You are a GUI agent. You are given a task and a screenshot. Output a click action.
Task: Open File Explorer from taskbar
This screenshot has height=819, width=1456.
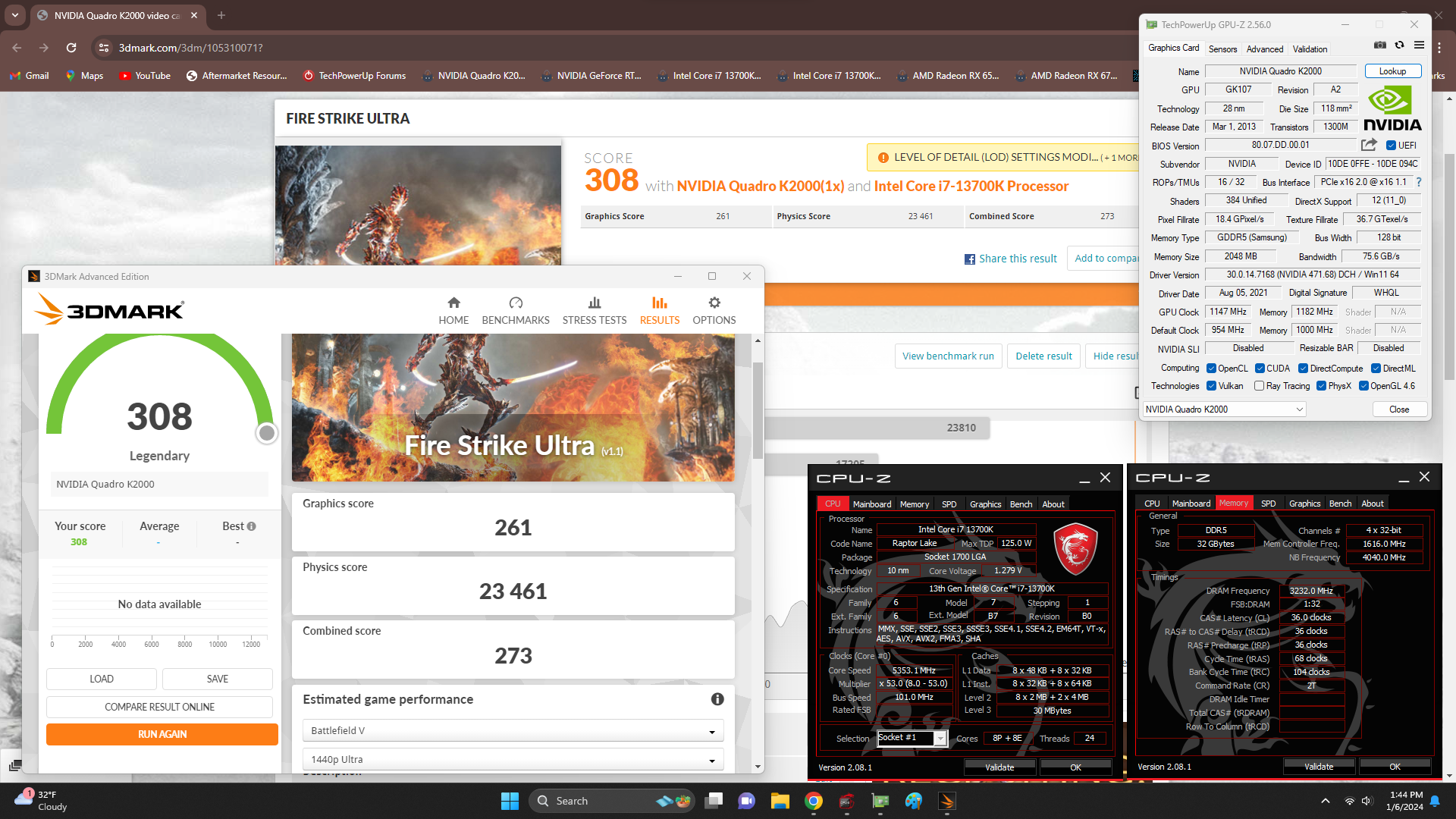[x=780, y=801]
